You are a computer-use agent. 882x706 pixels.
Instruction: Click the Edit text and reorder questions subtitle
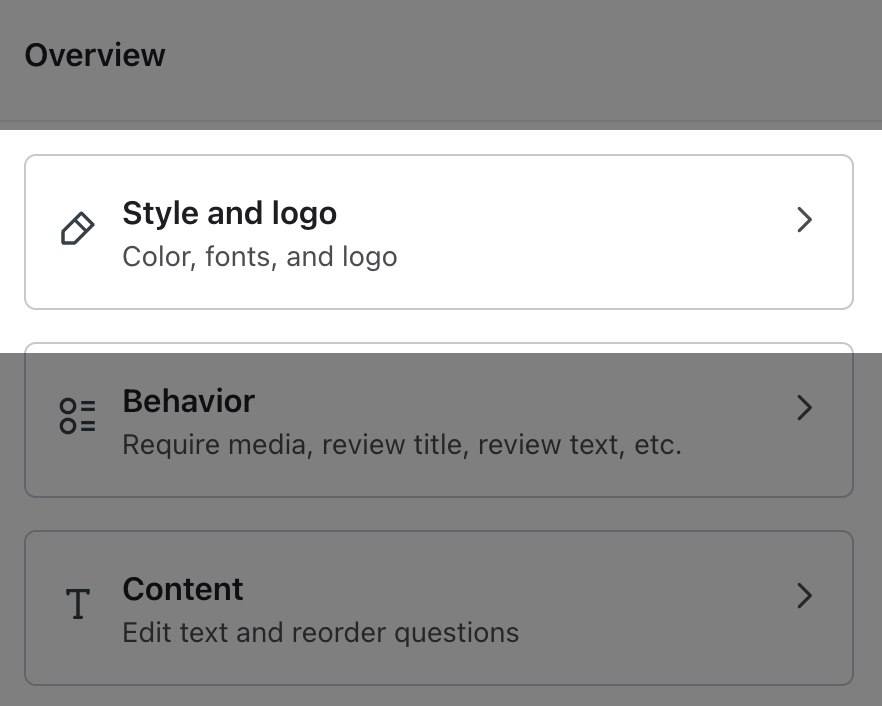(320, 633)
